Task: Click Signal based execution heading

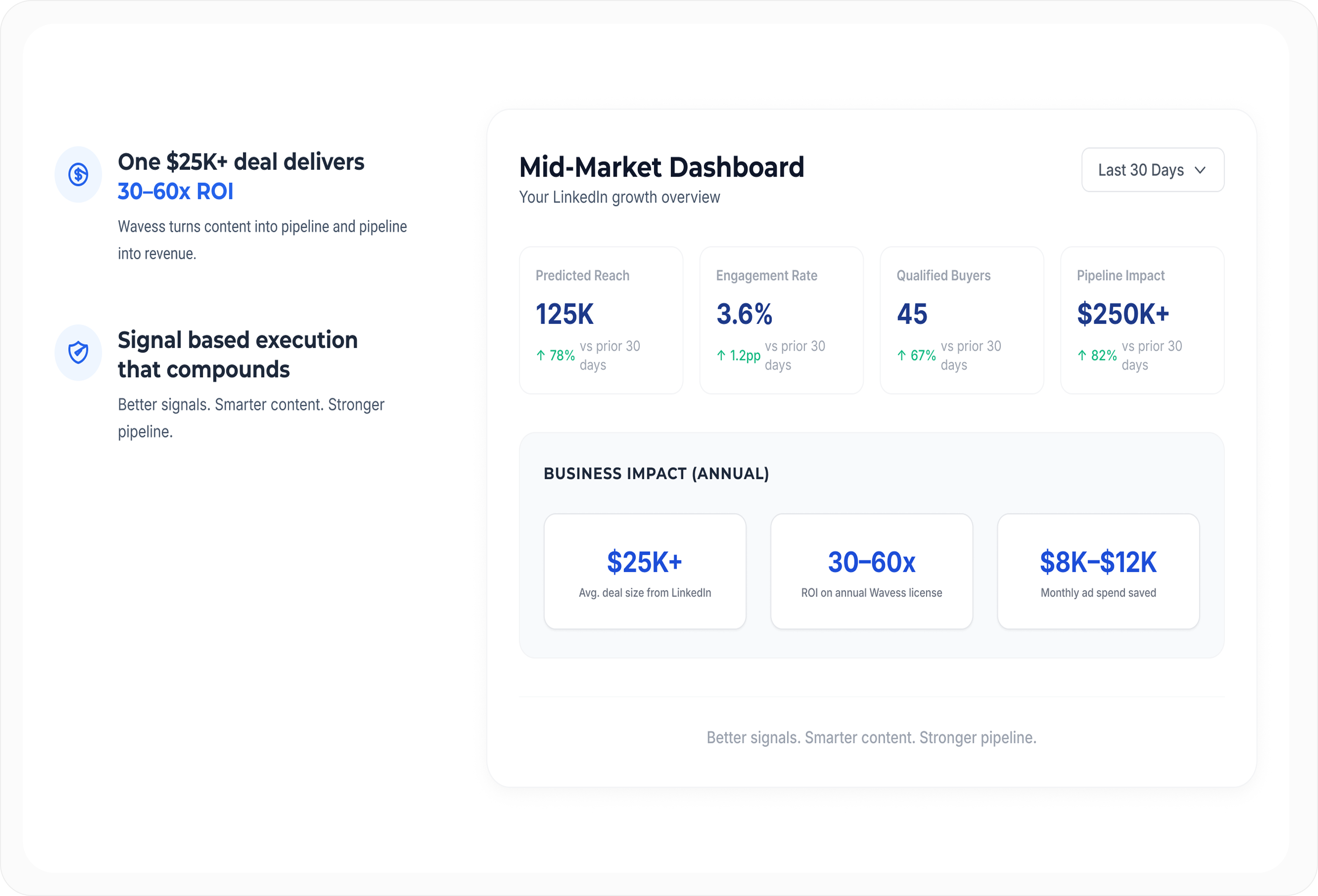Action: pos(238,355)
